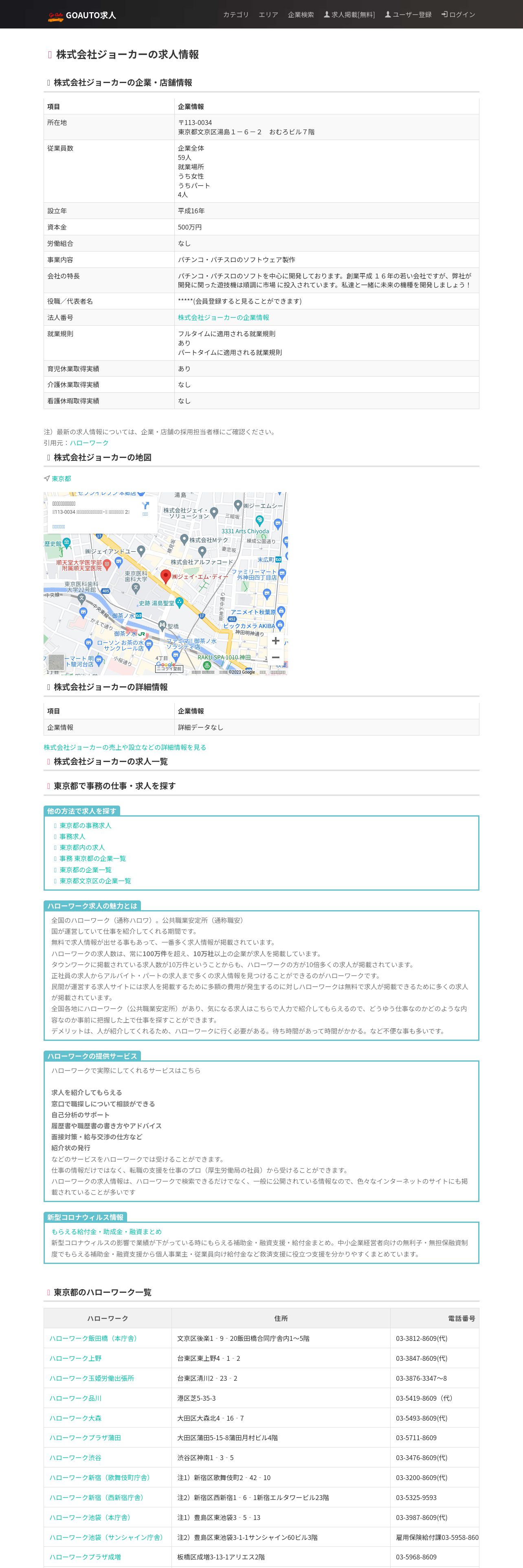
Task: Click the 東京都 link above the map
Action: (61, 478)
